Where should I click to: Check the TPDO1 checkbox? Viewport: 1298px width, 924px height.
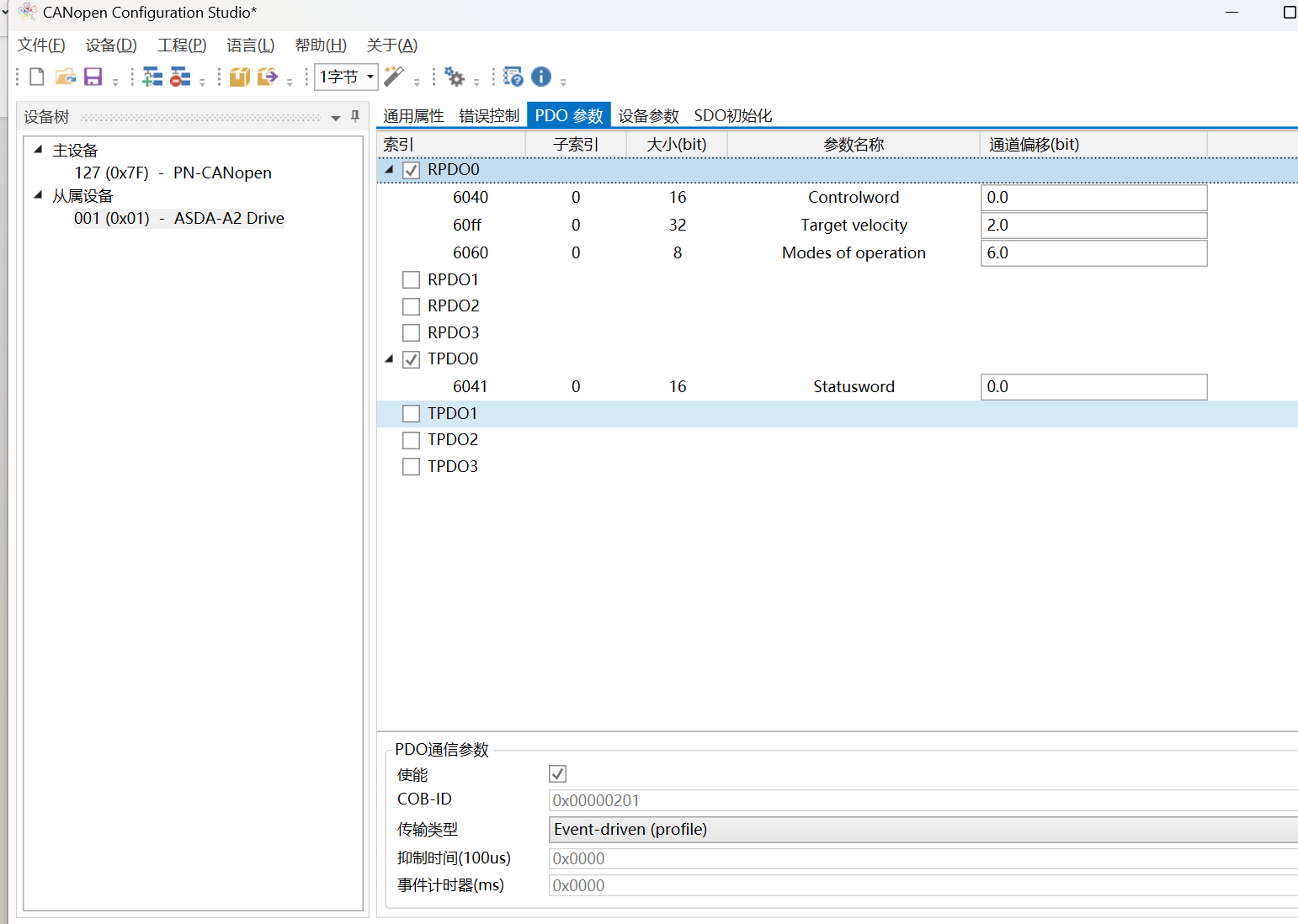411,413
